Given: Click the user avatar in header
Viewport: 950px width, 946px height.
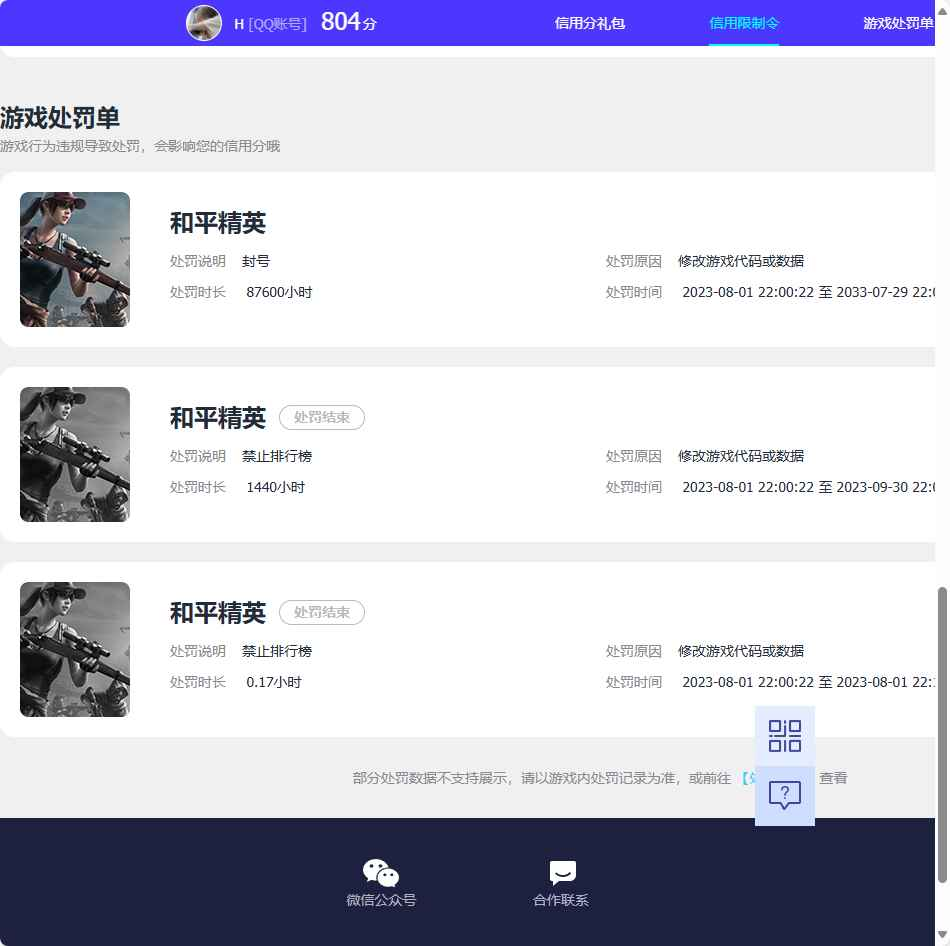Looking at the screenshot, I should pyautogui.click(x=204, y=23).
